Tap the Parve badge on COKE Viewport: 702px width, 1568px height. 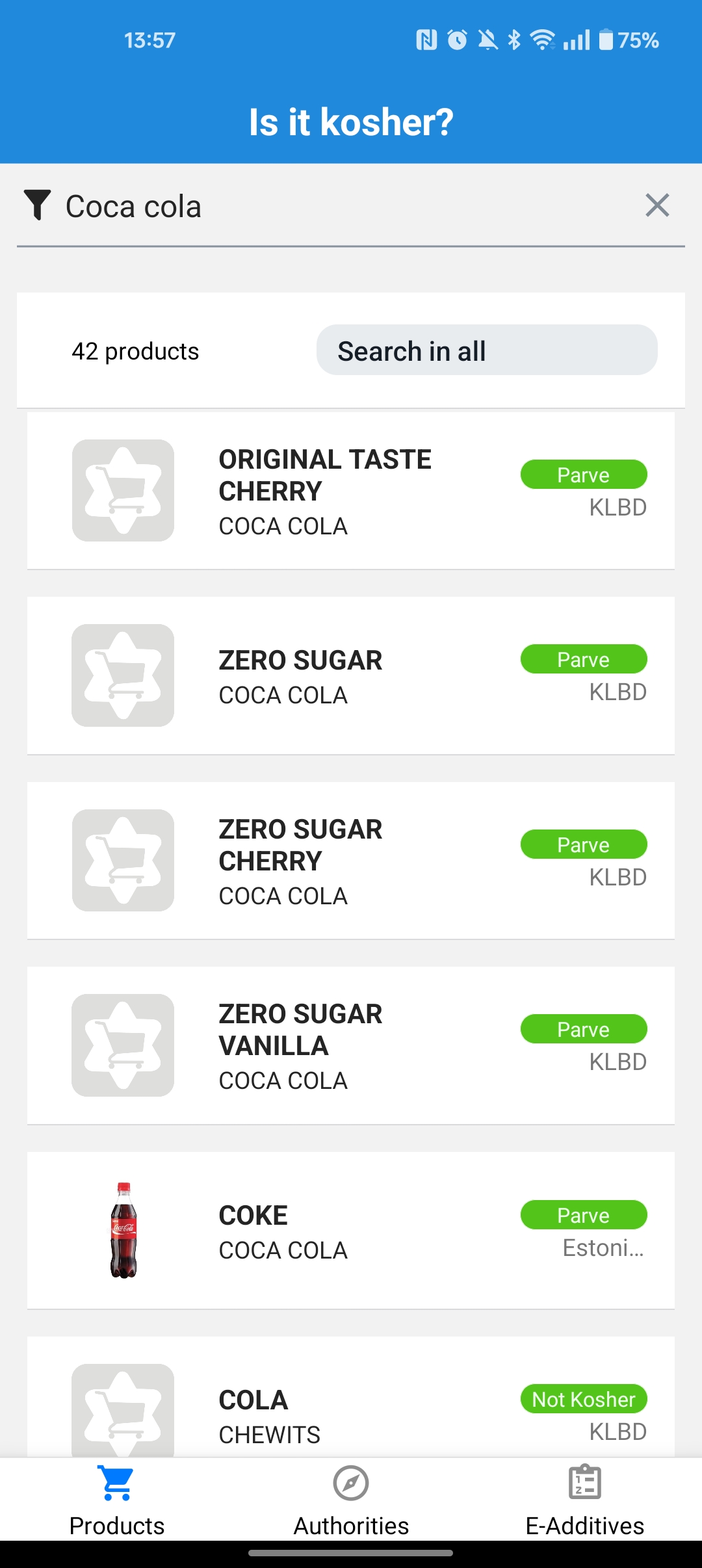tap(584, 1215)
